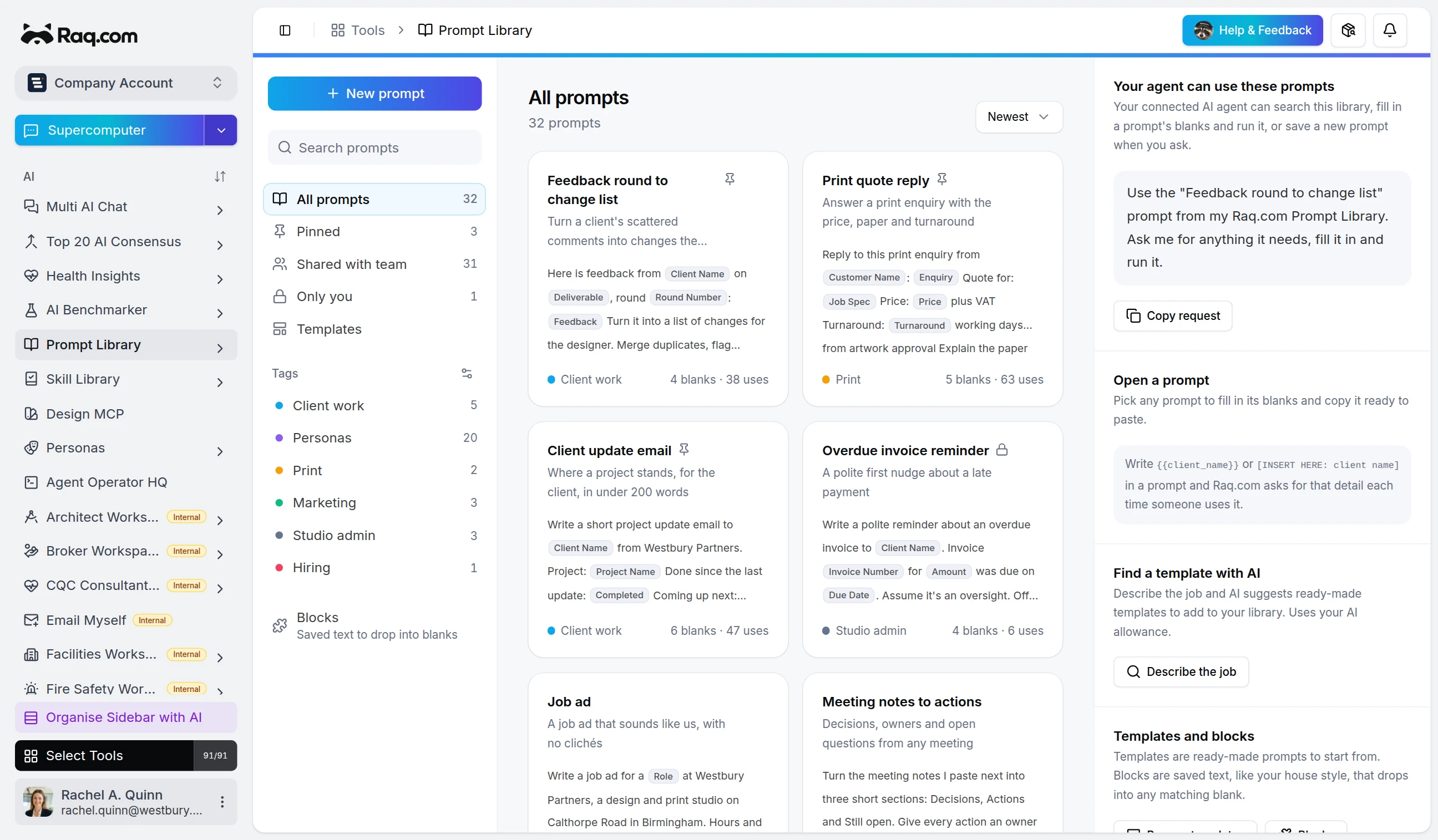The height and width of the screenshot is (840, 1438).
Task: Filter by the Client work tag
Action: tap(374, 405)
